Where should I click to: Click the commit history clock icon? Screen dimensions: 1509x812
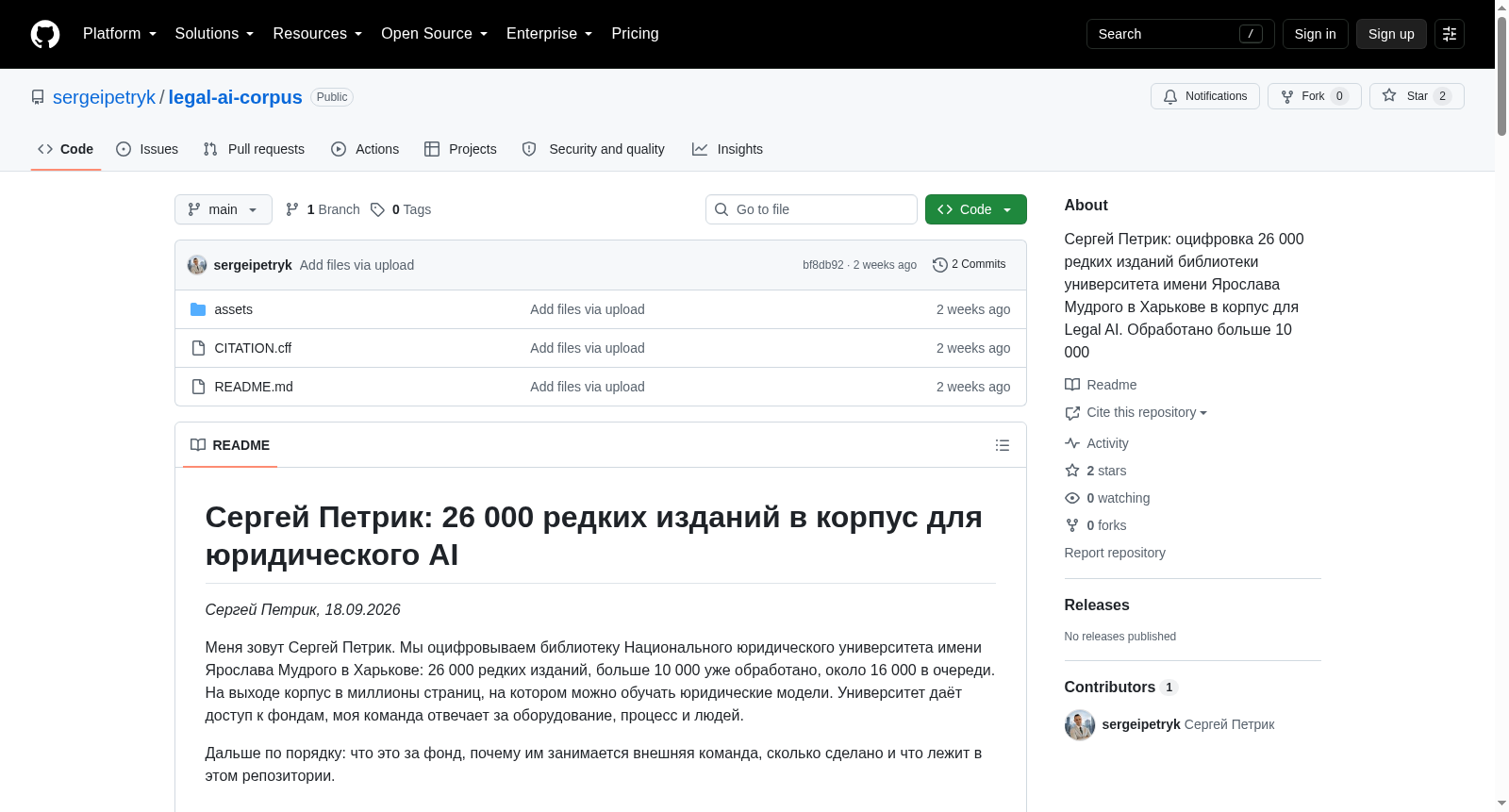click(x=939, y=265)
